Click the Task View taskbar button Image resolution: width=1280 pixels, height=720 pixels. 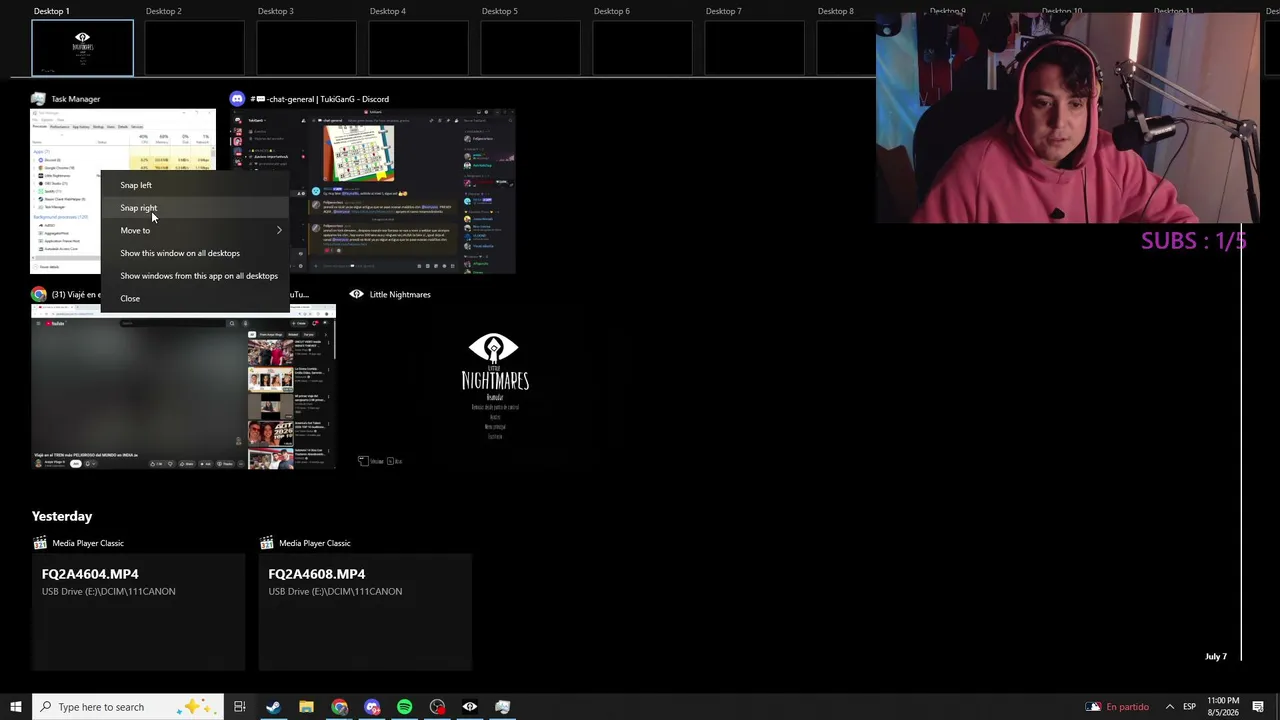click(239, 707)
